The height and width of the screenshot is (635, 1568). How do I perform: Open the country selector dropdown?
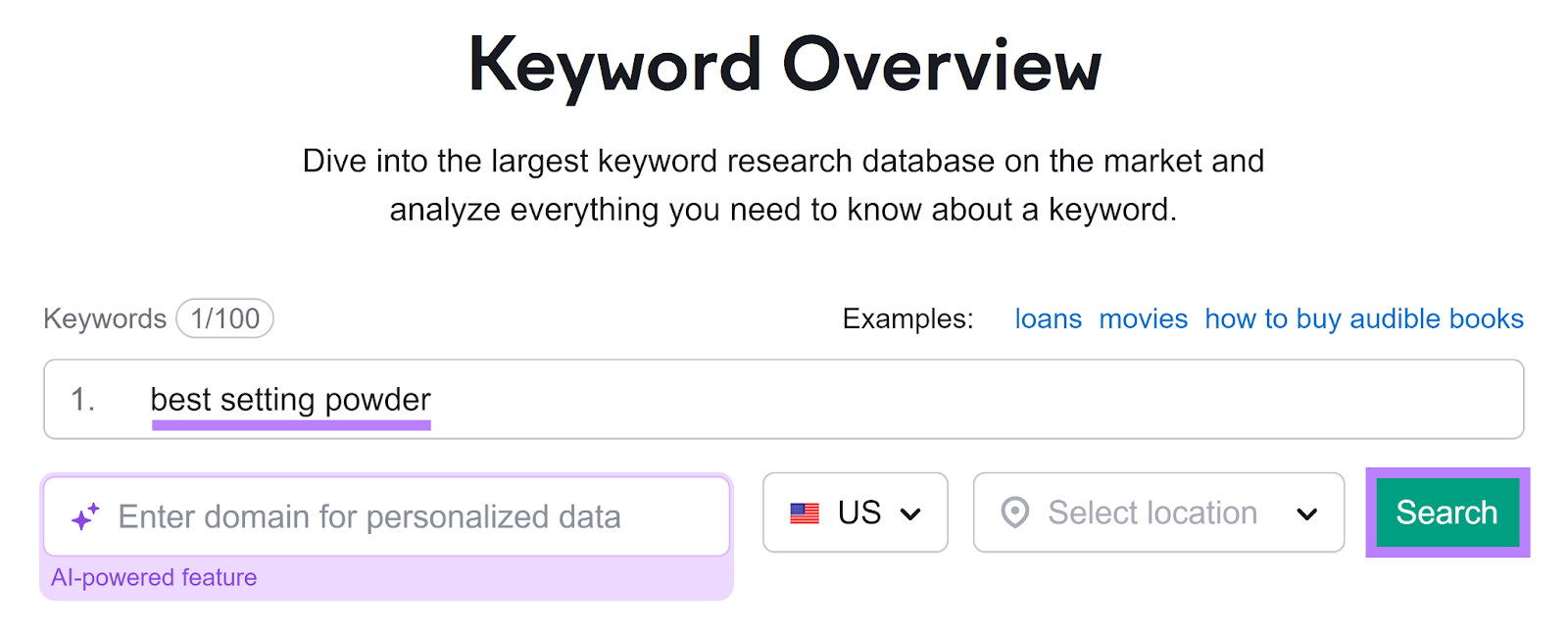855,512
